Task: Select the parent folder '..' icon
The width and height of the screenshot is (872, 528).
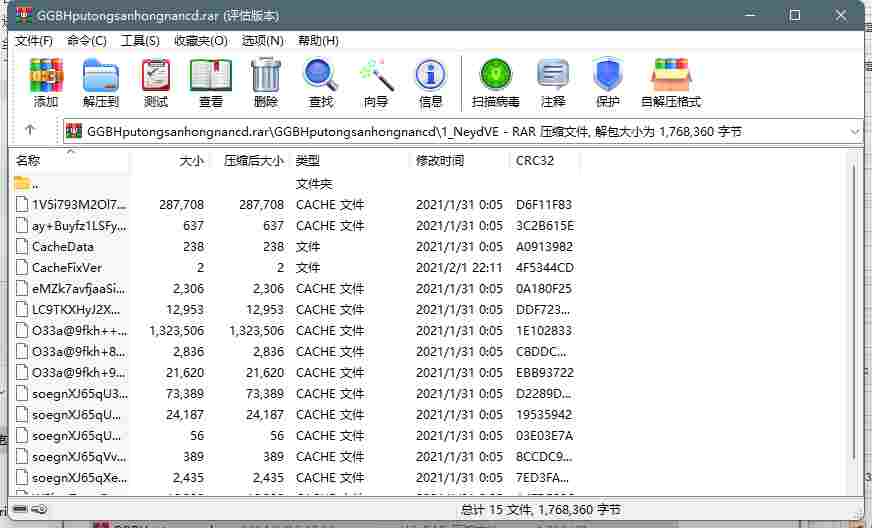Action: click(x=22, y=183)
